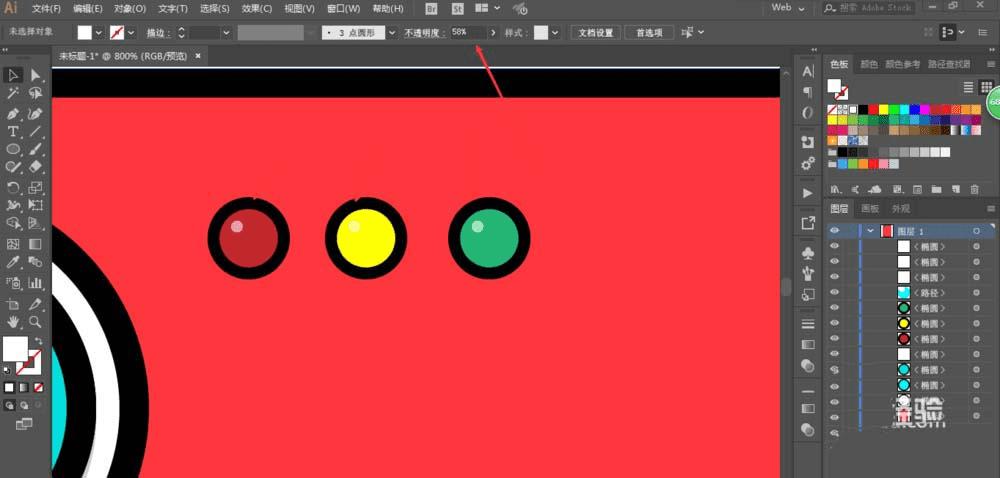Click the toolbox white fill swatch
1000x478 pixels.
coord(15,349)
